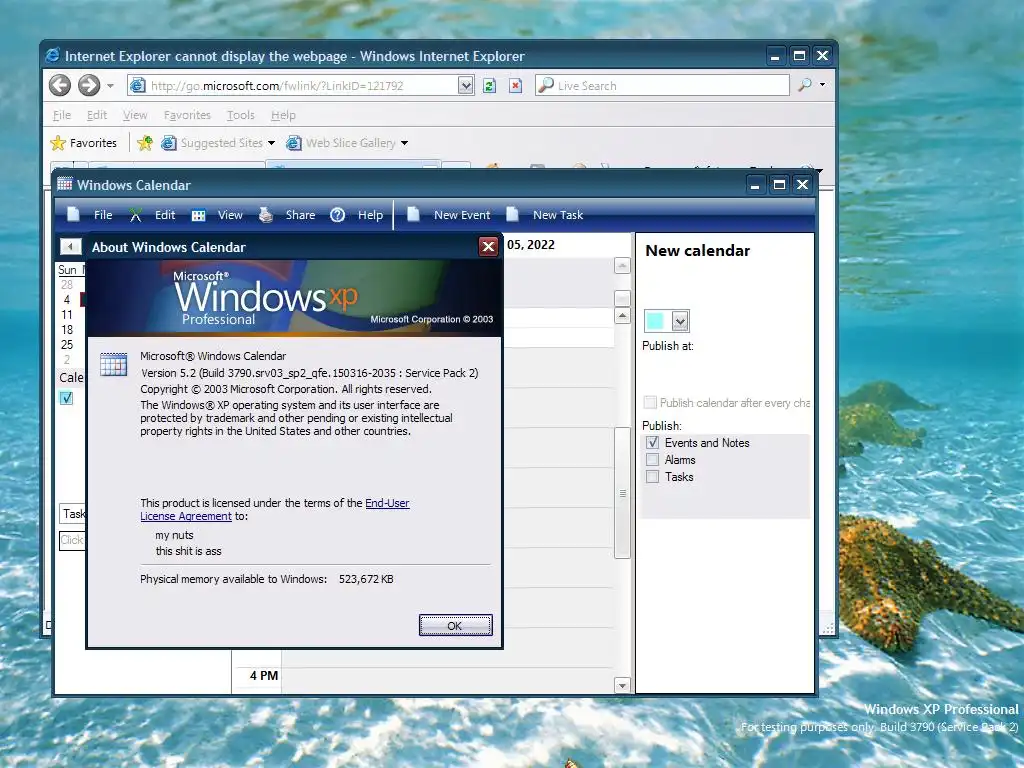Minimize the Internet Explorer window
The image size is (1024, 768).
(775, 56)
